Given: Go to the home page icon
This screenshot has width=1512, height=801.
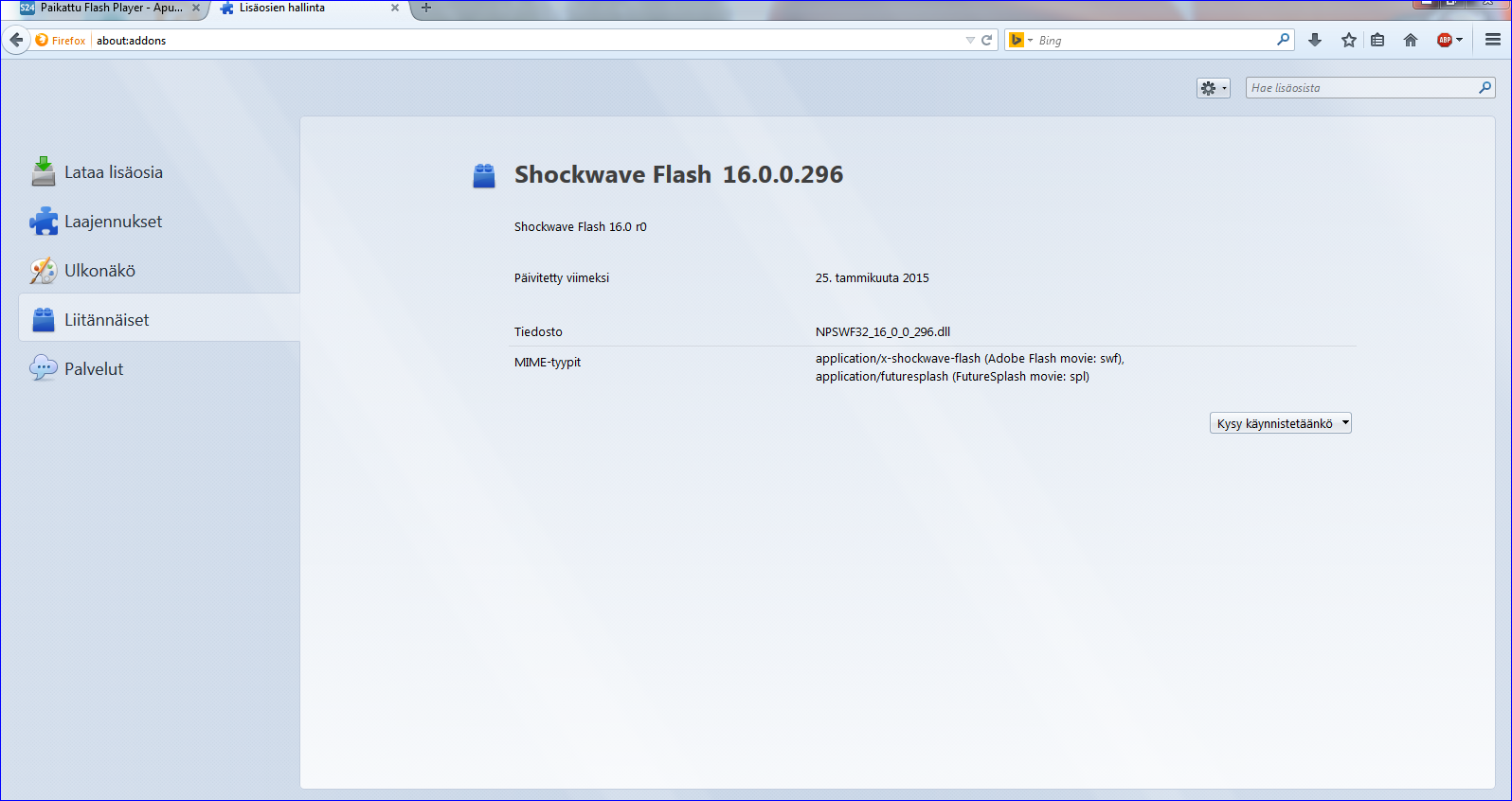Looking at the screenshot, I should (x=1411, y=40).
